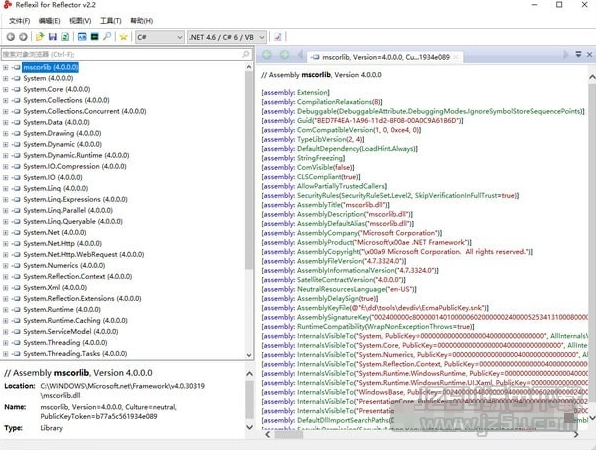Close the code pane with the X
The image size is (596, 450).
pyautogui.click(x=589, y=54)
